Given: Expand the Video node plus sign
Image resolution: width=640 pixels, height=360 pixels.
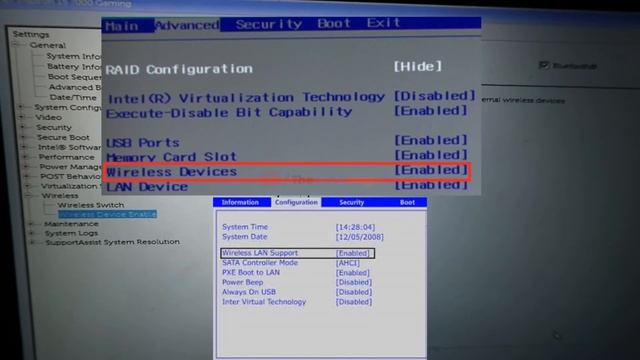Looking at the screenshot, I should click(22, 117).
